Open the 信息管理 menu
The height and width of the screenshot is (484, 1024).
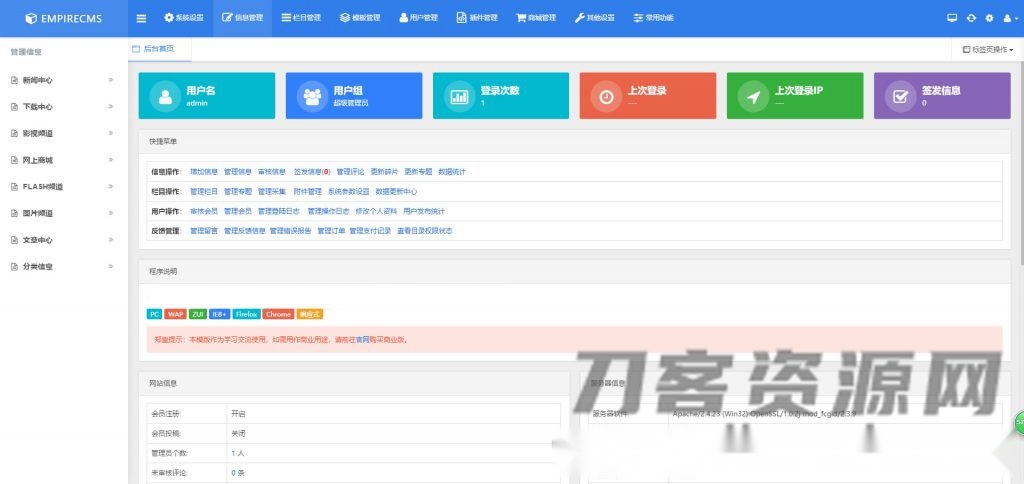tap(242, 18)
